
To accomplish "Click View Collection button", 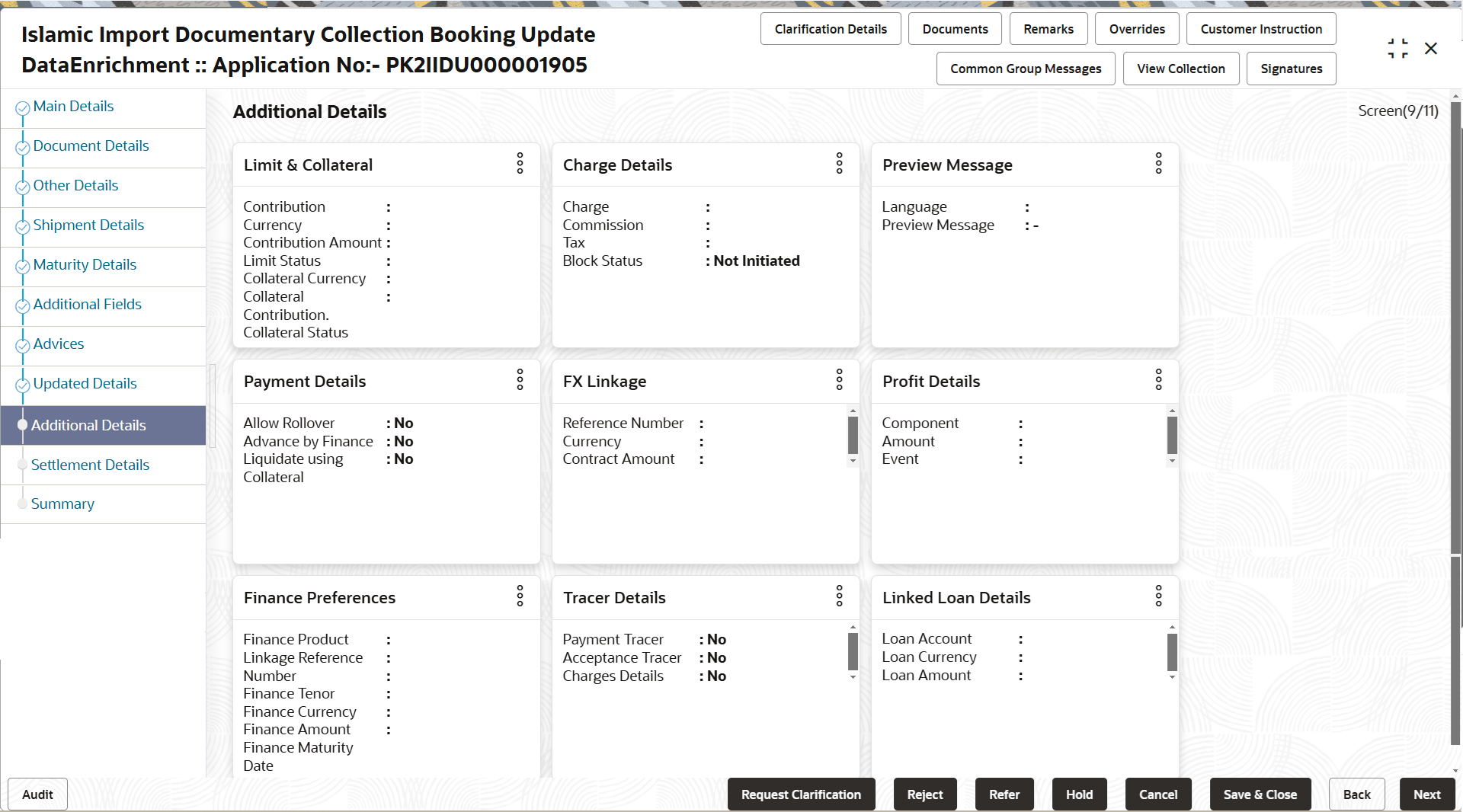I will [x=1181, y=69].
